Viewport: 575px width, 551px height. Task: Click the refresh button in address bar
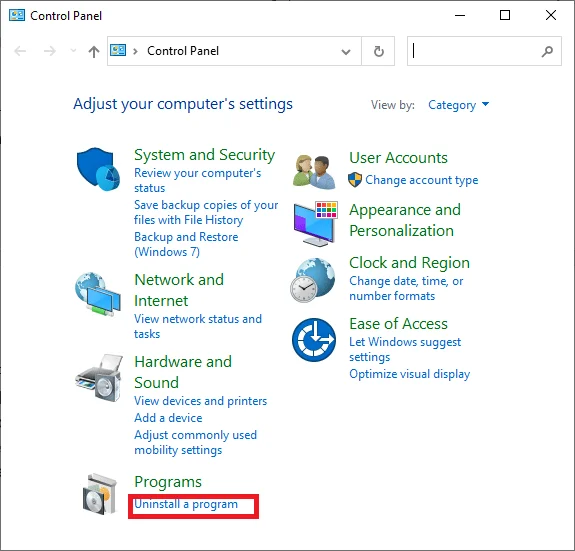point(378,51)
